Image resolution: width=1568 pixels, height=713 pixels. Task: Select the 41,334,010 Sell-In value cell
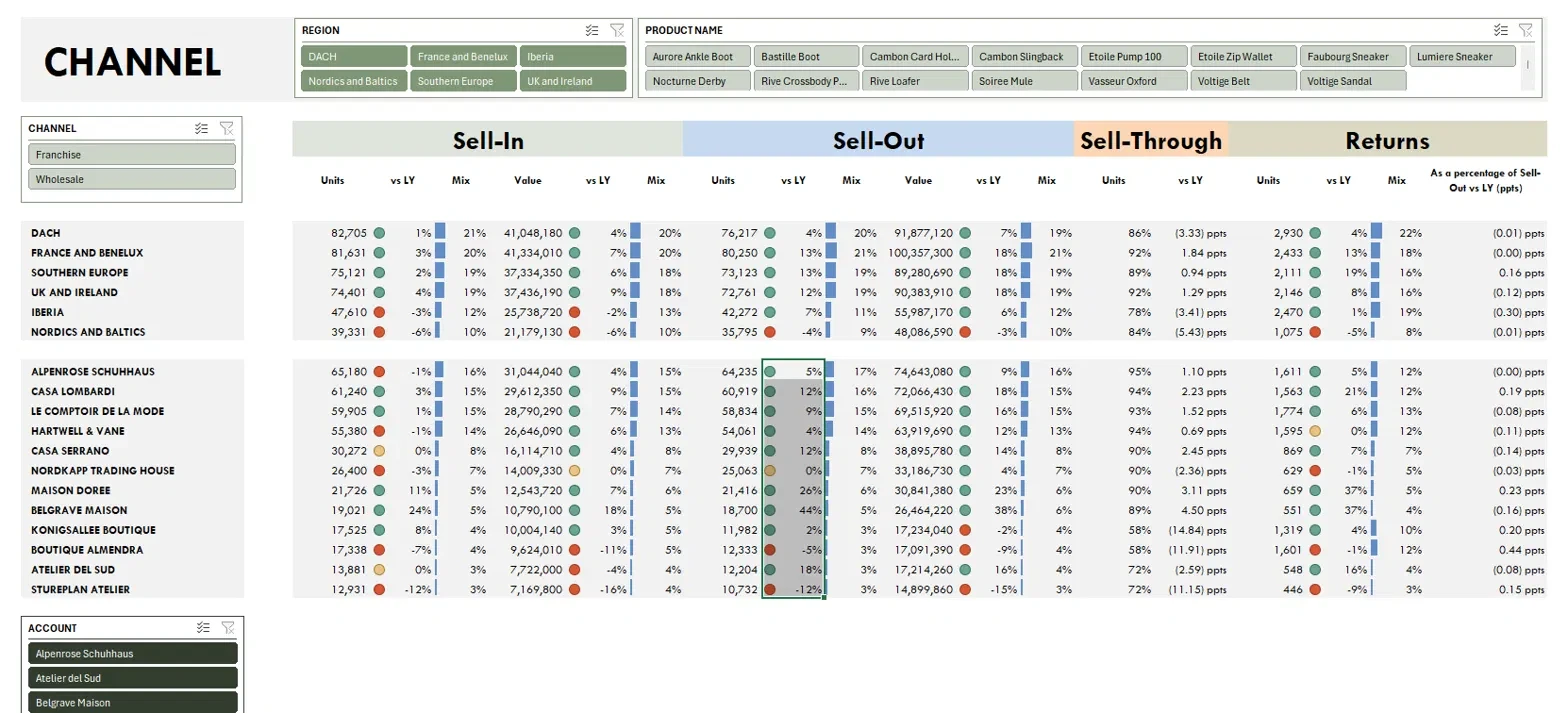click(533, 253)
